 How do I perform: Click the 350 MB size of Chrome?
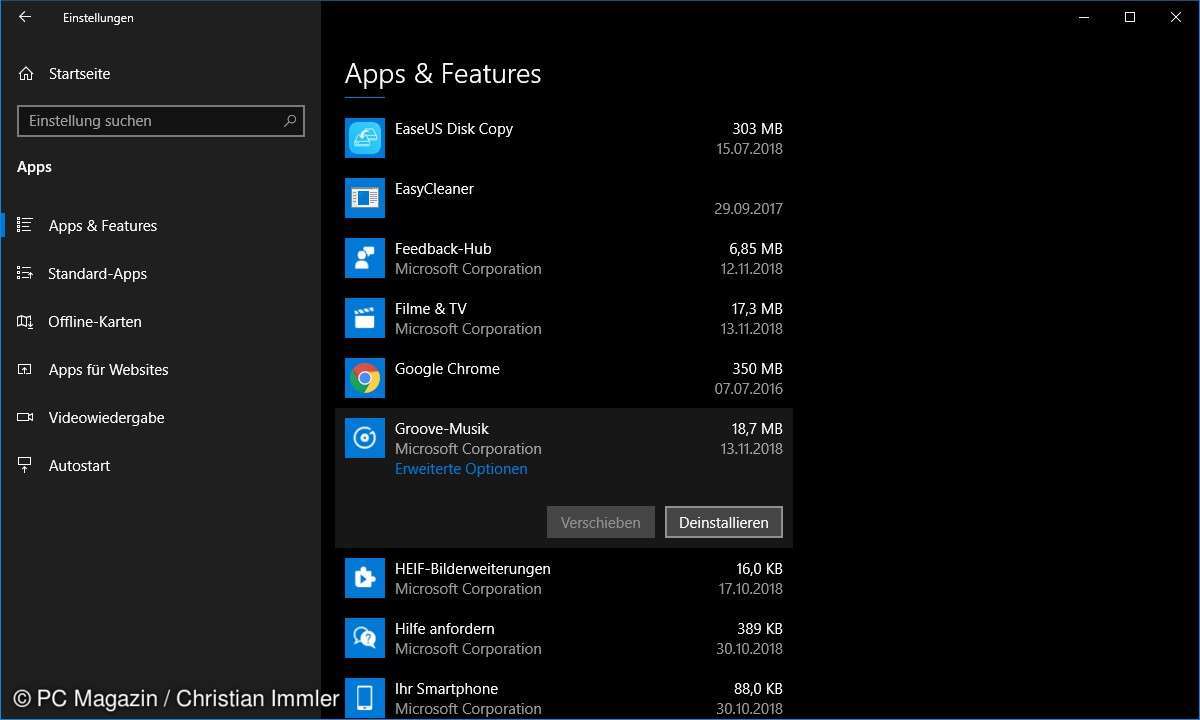click(x=757, y=368)
